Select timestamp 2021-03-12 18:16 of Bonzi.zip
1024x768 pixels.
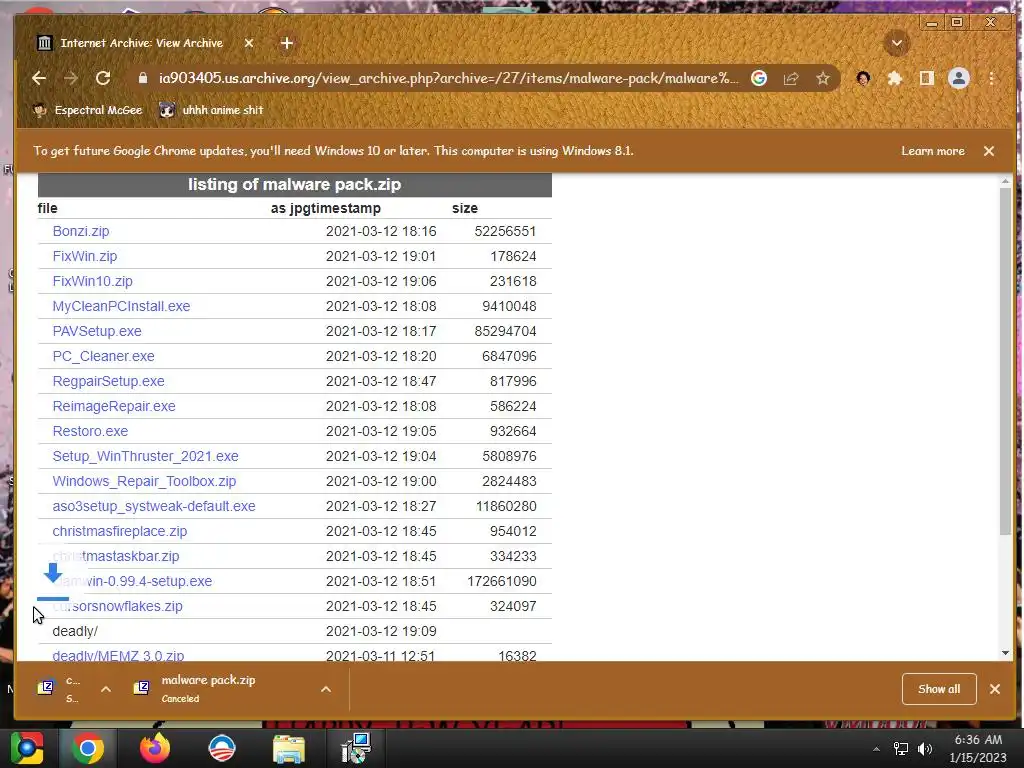(x=381, y=231)
